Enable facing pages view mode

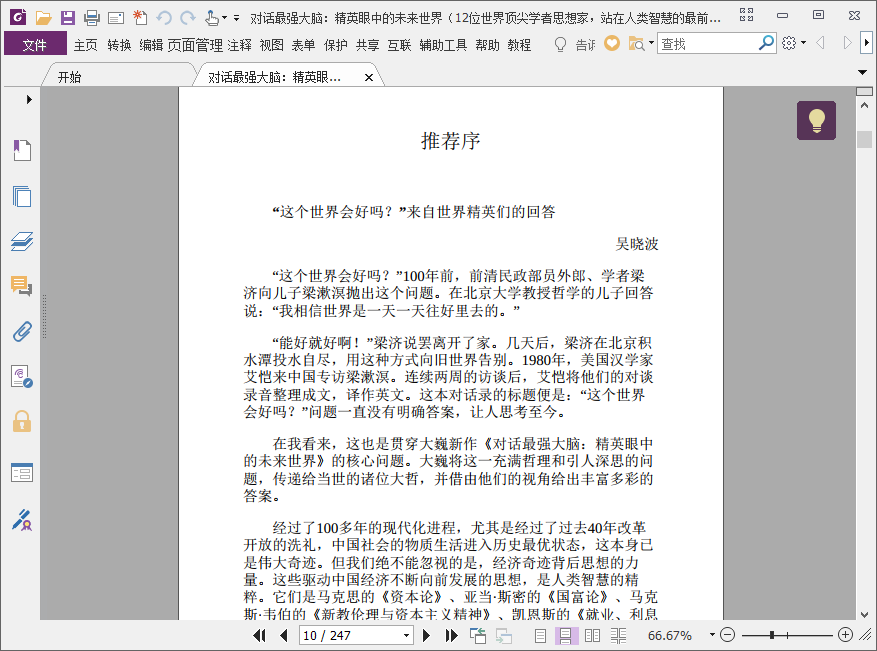[x=592, y=635]
